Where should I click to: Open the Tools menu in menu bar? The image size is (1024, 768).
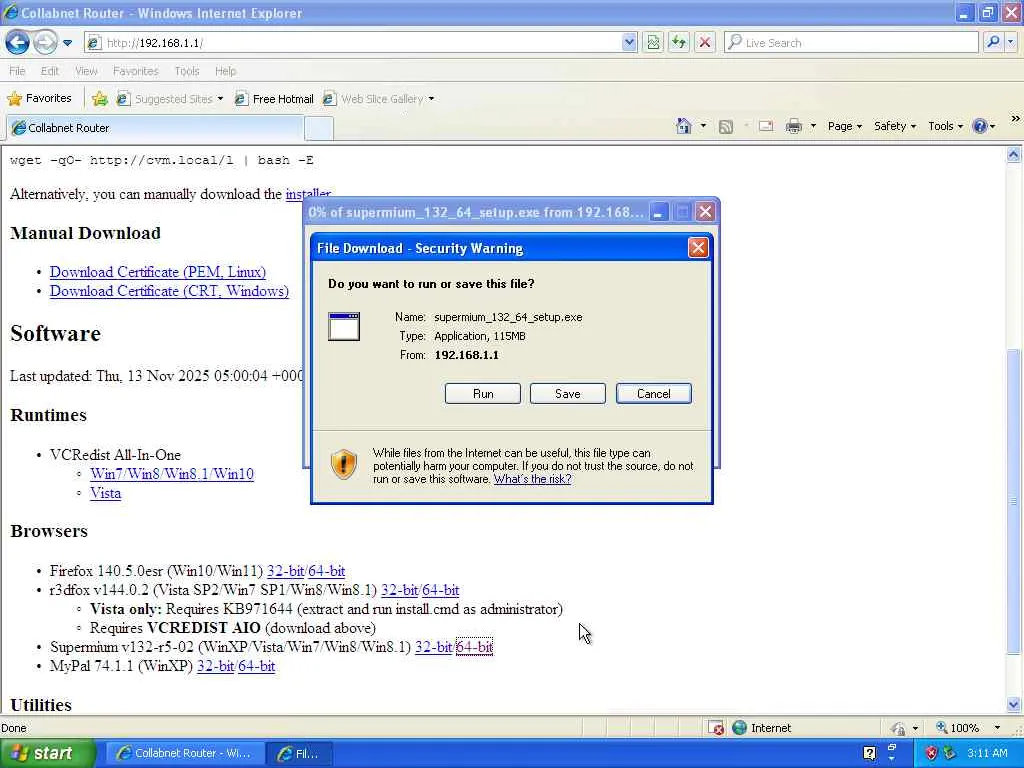click(x=187, y=71)
